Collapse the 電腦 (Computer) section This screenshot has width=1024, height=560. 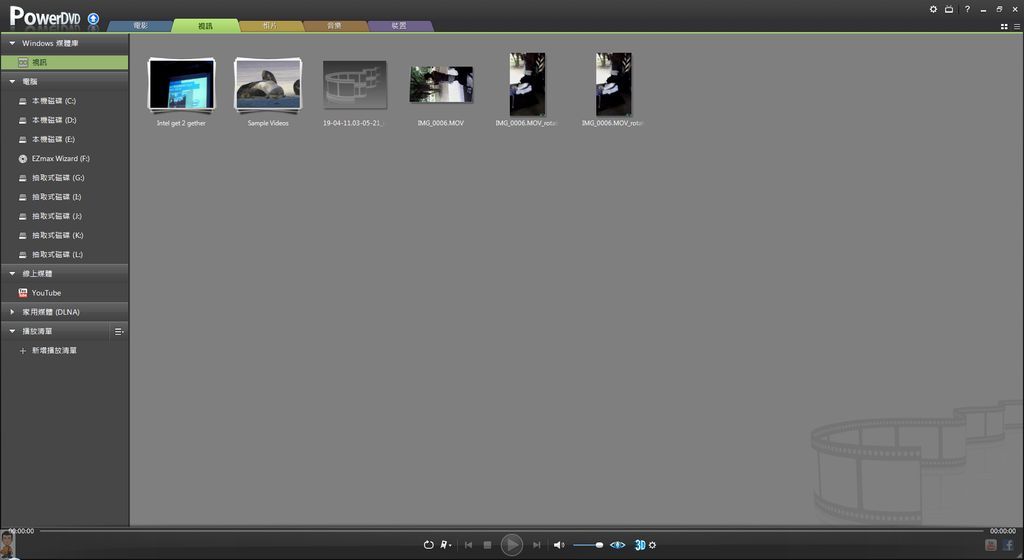point(12,82)
